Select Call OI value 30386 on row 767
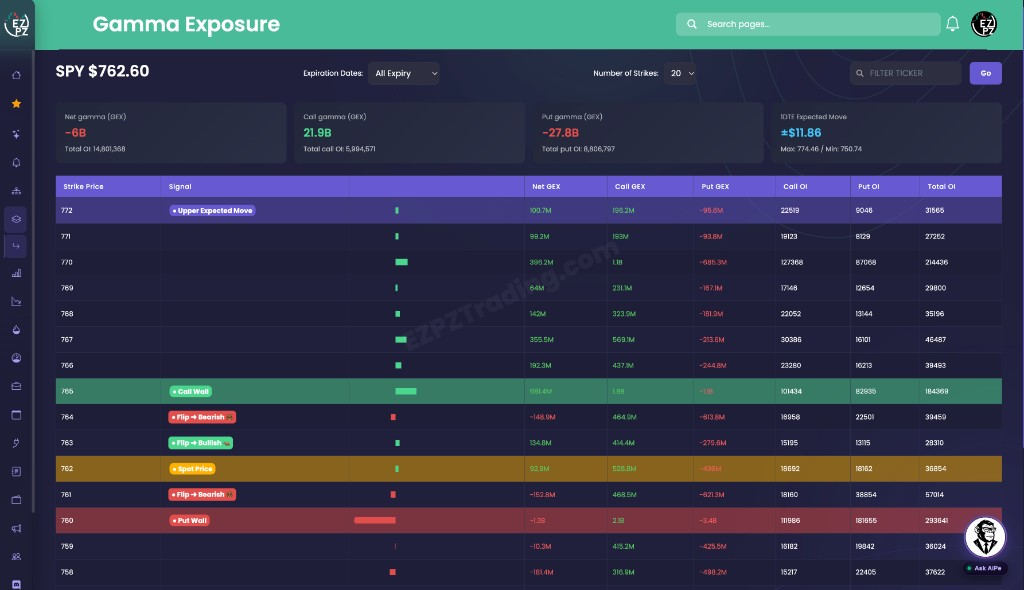The width and height of the screenshot is (1024, 590). pos(791,340)
